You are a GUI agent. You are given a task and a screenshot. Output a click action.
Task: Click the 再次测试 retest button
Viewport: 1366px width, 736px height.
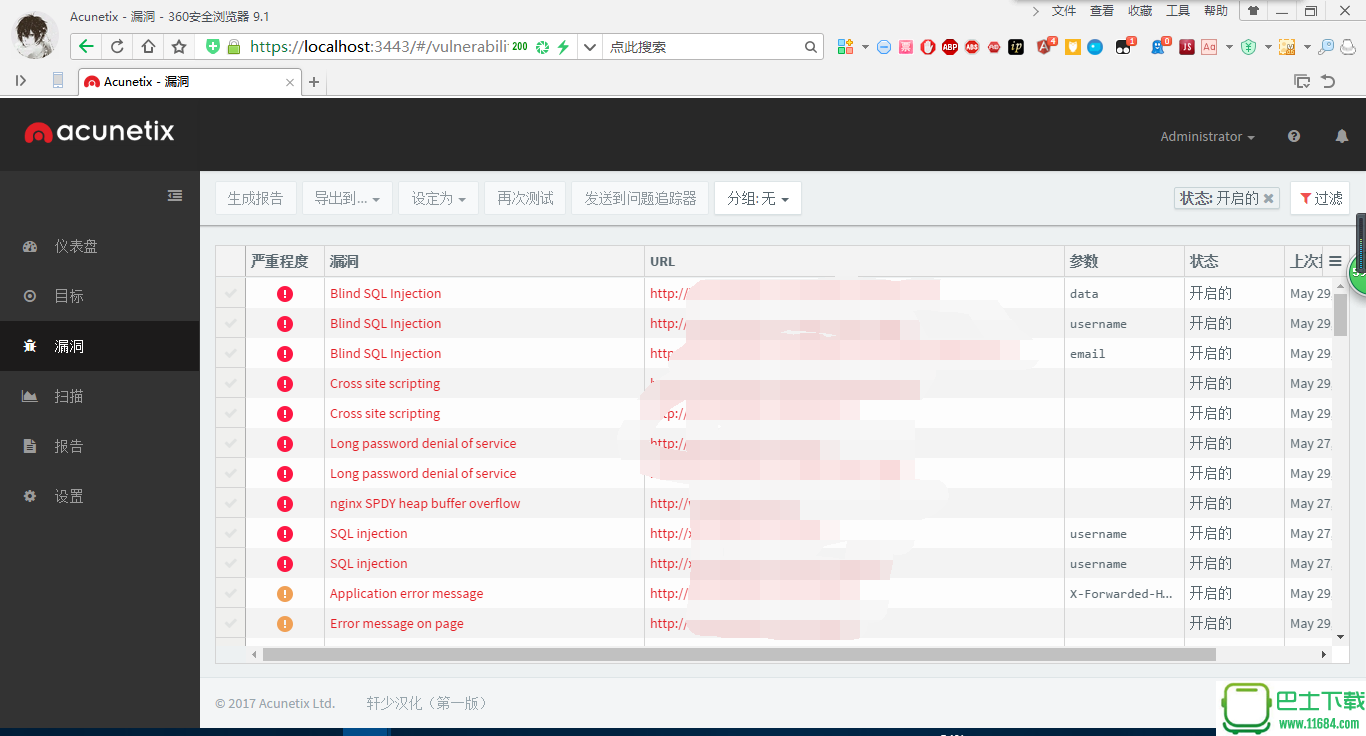[x=526, y=198]
